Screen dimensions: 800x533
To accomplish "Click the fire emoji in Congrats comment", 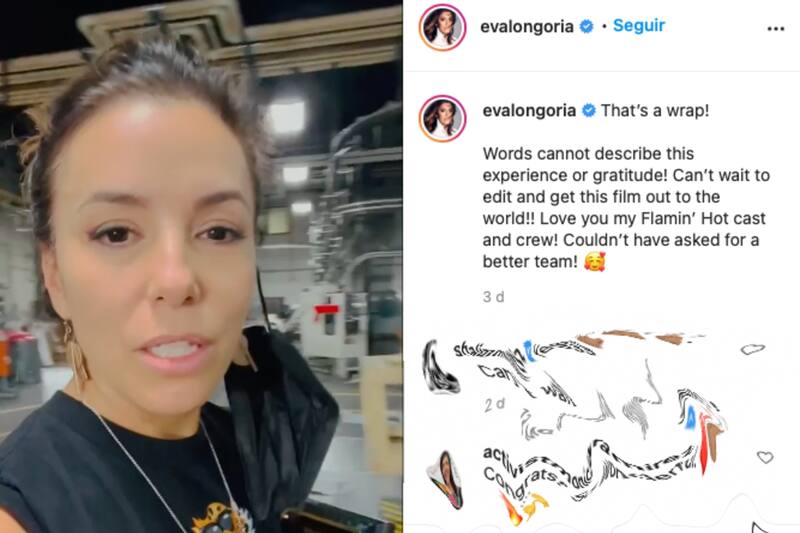I will pyautogui.click(x=512, y=509).
